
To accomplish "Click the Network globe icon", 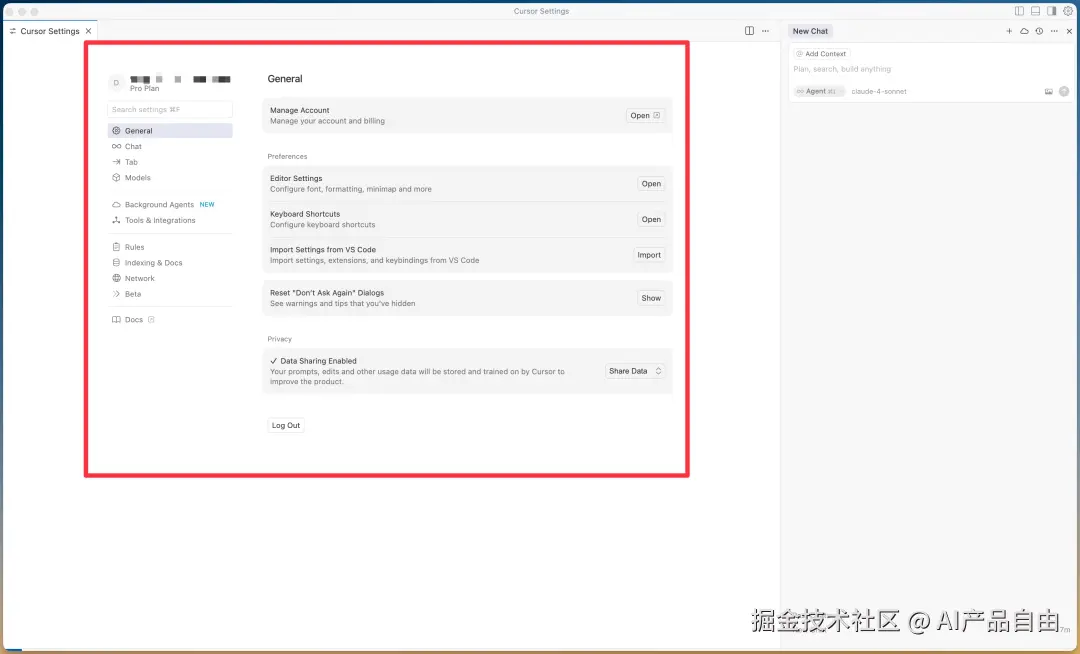I will (116, 278).
